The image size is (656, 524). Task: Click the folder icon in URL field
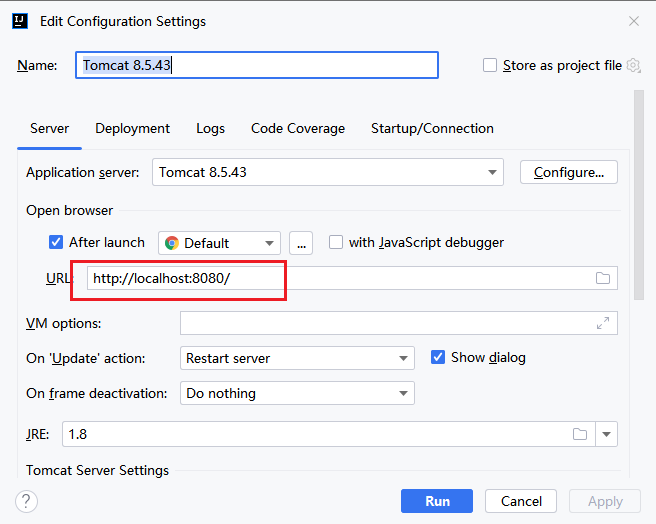point(603,278)
